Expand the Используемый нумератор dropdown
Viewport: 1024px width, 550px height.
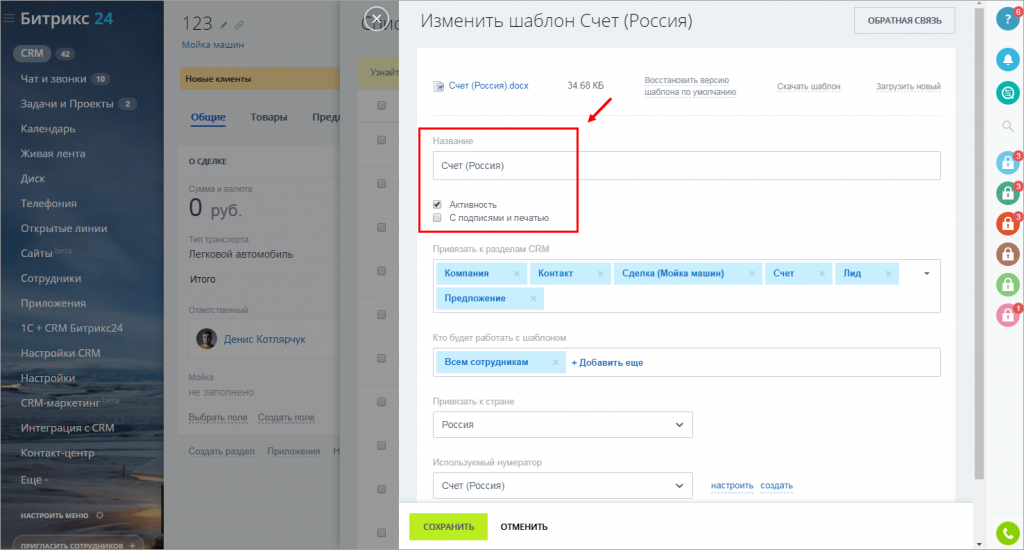point(562,486)
